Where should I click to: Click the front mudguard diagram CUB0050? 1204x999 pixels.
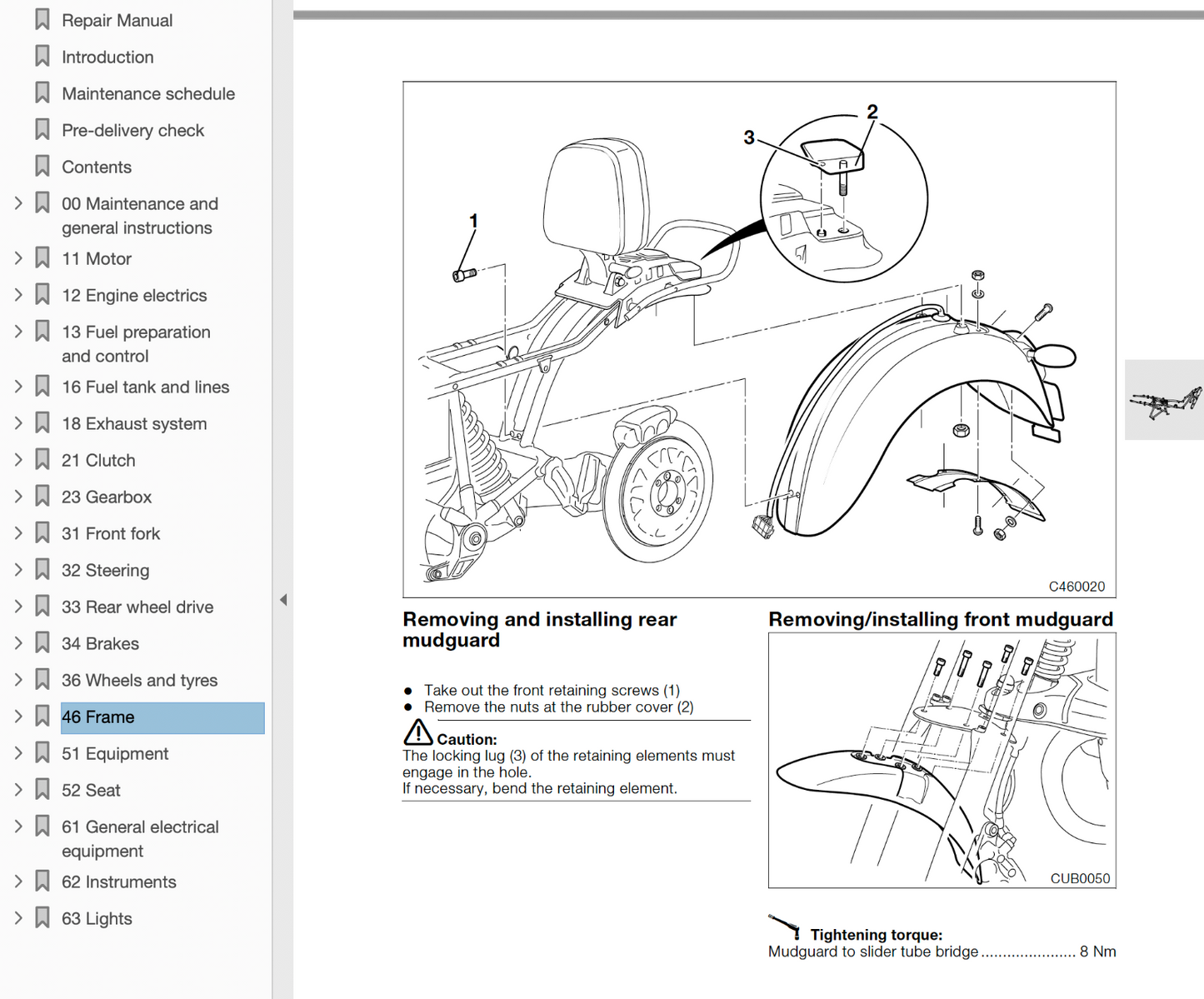942,760
